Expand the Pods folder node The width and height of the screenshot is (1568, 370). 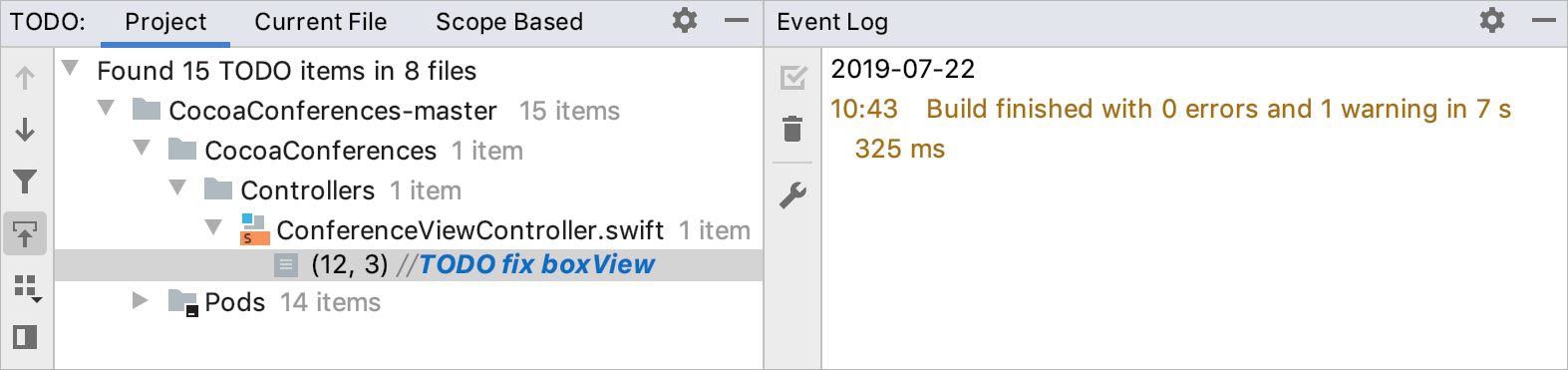coord(141,300)
